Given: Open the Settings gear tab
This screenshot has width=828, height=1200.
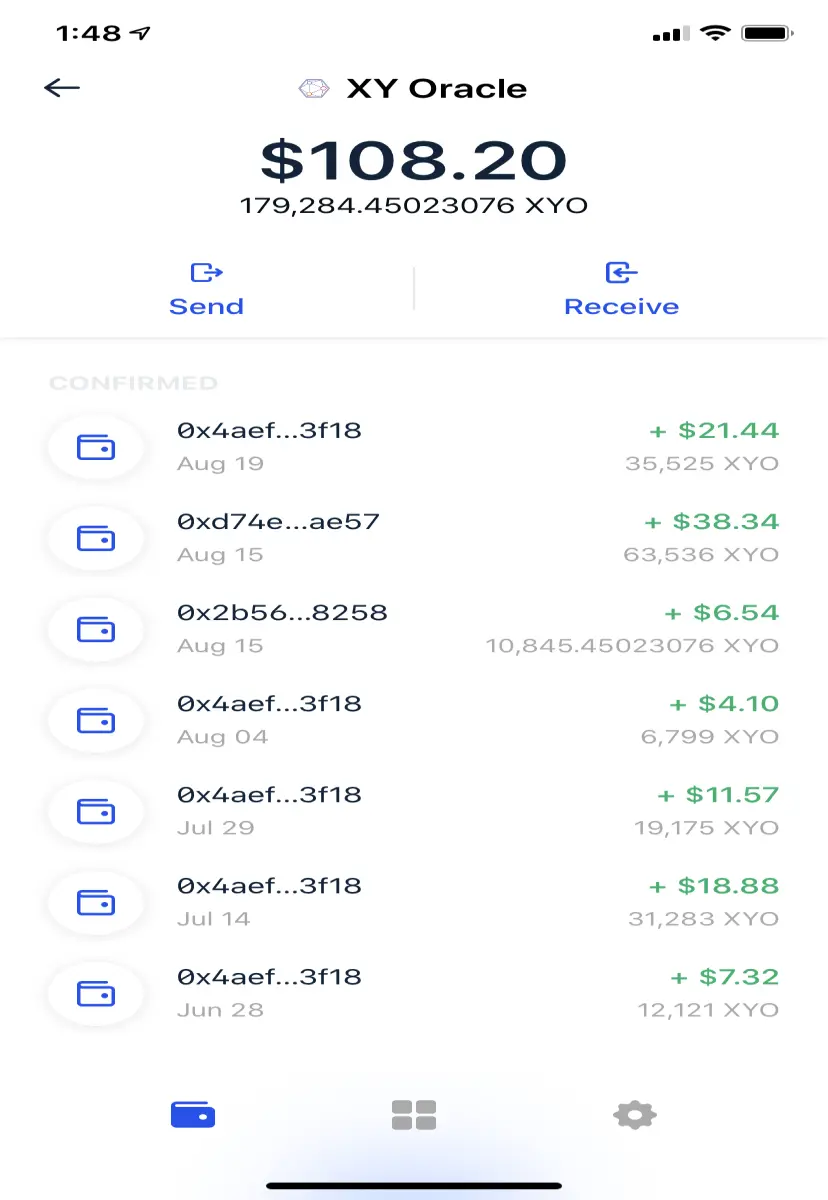Looking at the screenshot, I should click(x=634, y=1114).
